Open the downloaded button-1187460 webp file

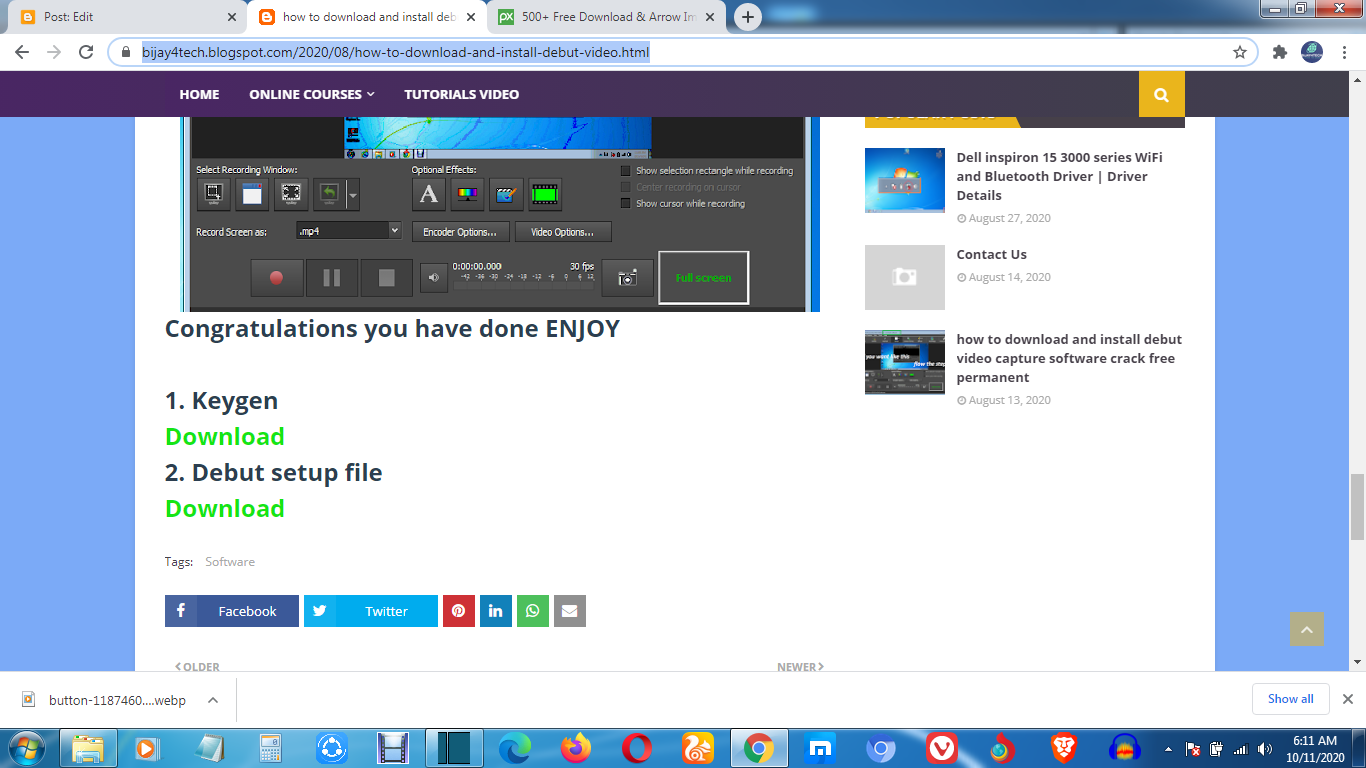pos(116,700)
